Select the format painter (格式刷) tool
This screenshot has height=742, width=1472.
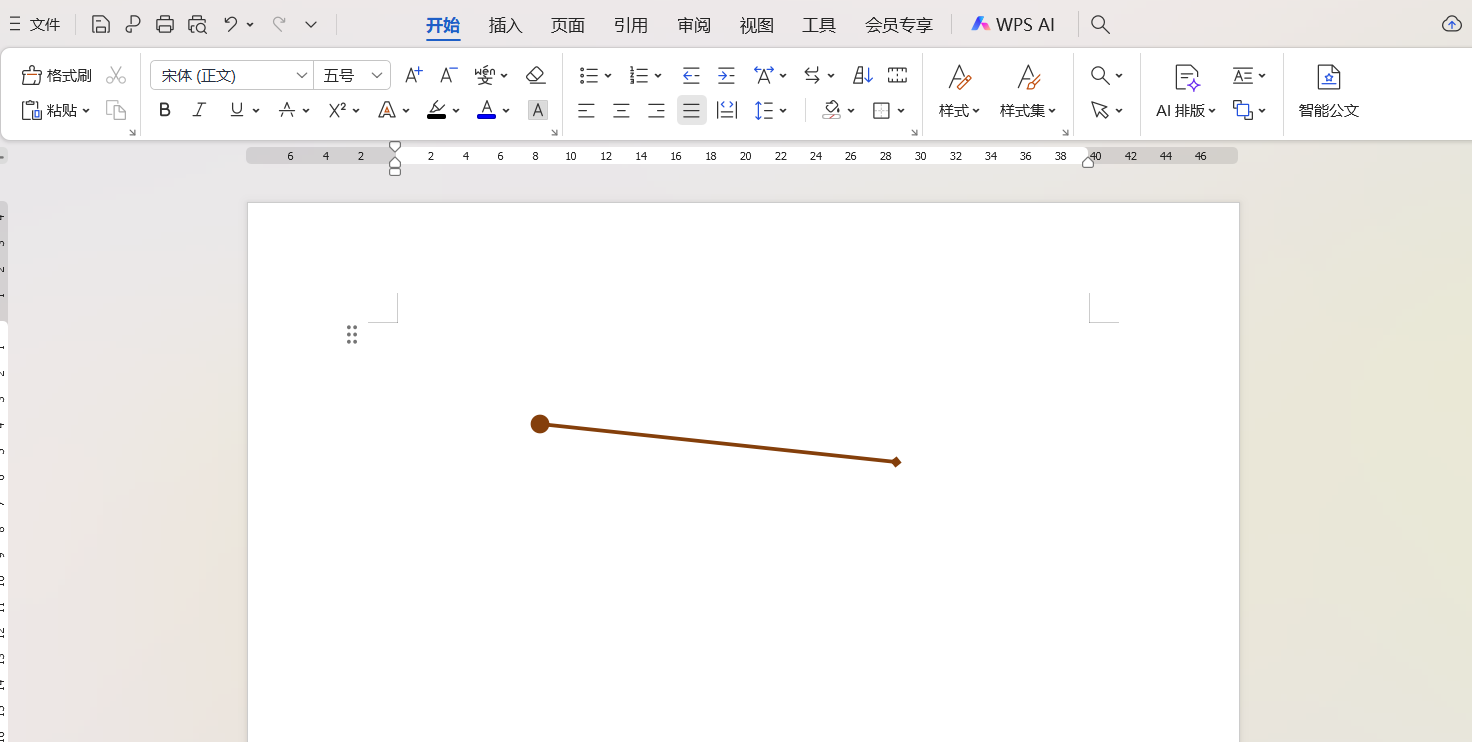56,75
